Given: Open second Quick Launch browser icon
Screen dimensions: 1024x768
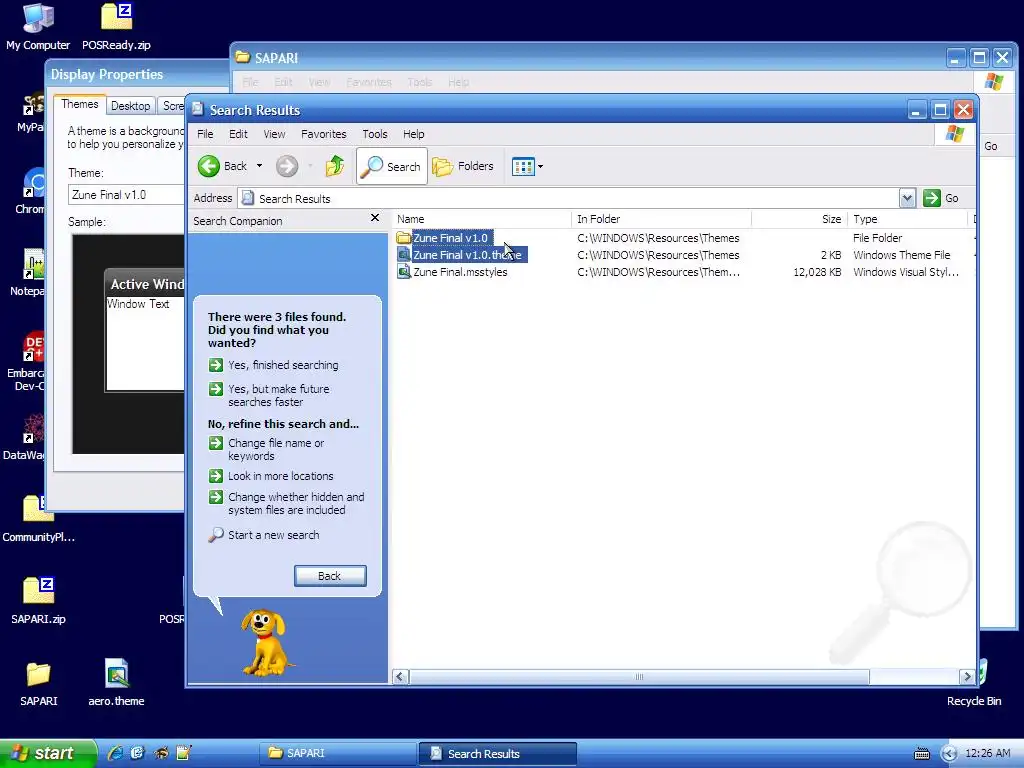Looking at the screenshot, I should click(x=137, y=753).
